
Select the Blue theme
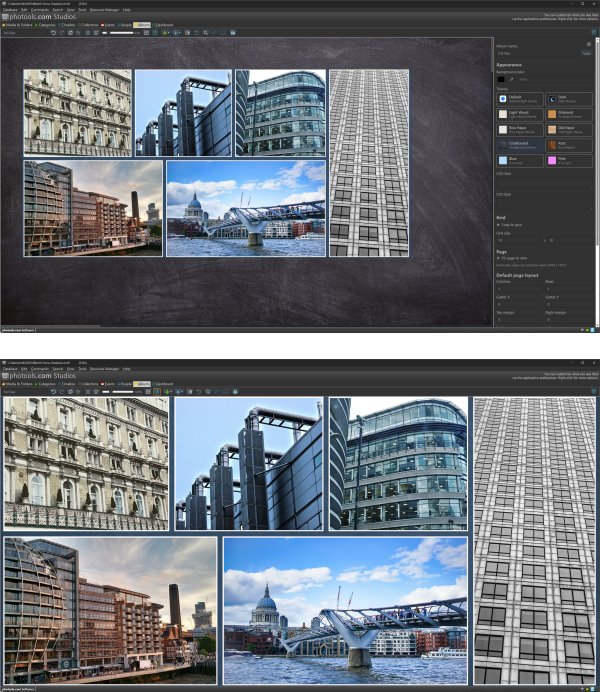tap(520, 161)
